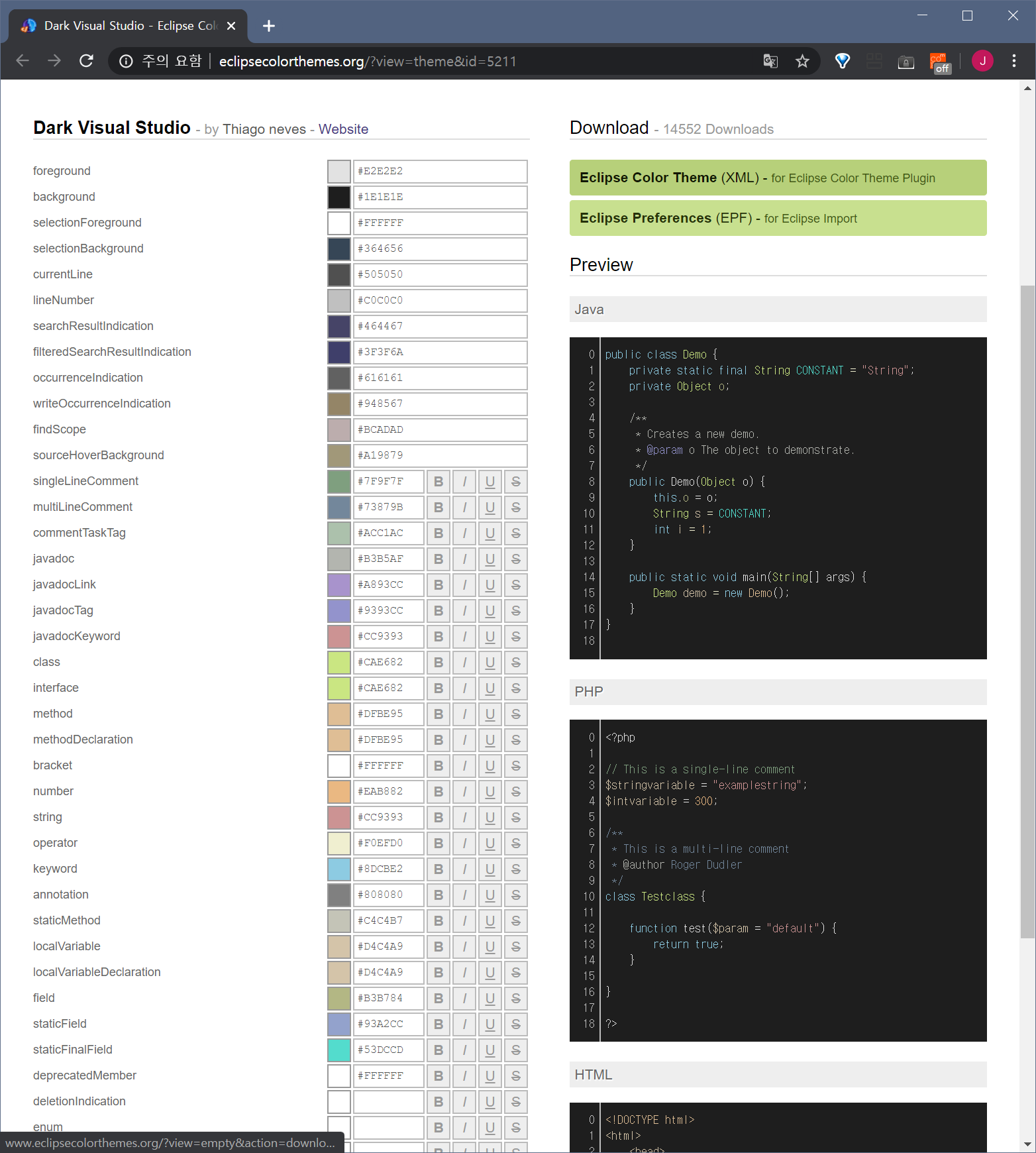This screenshot has height=1153, width=1036.
Task: Toggle bold for the operator row
Action: pos(439,844)
